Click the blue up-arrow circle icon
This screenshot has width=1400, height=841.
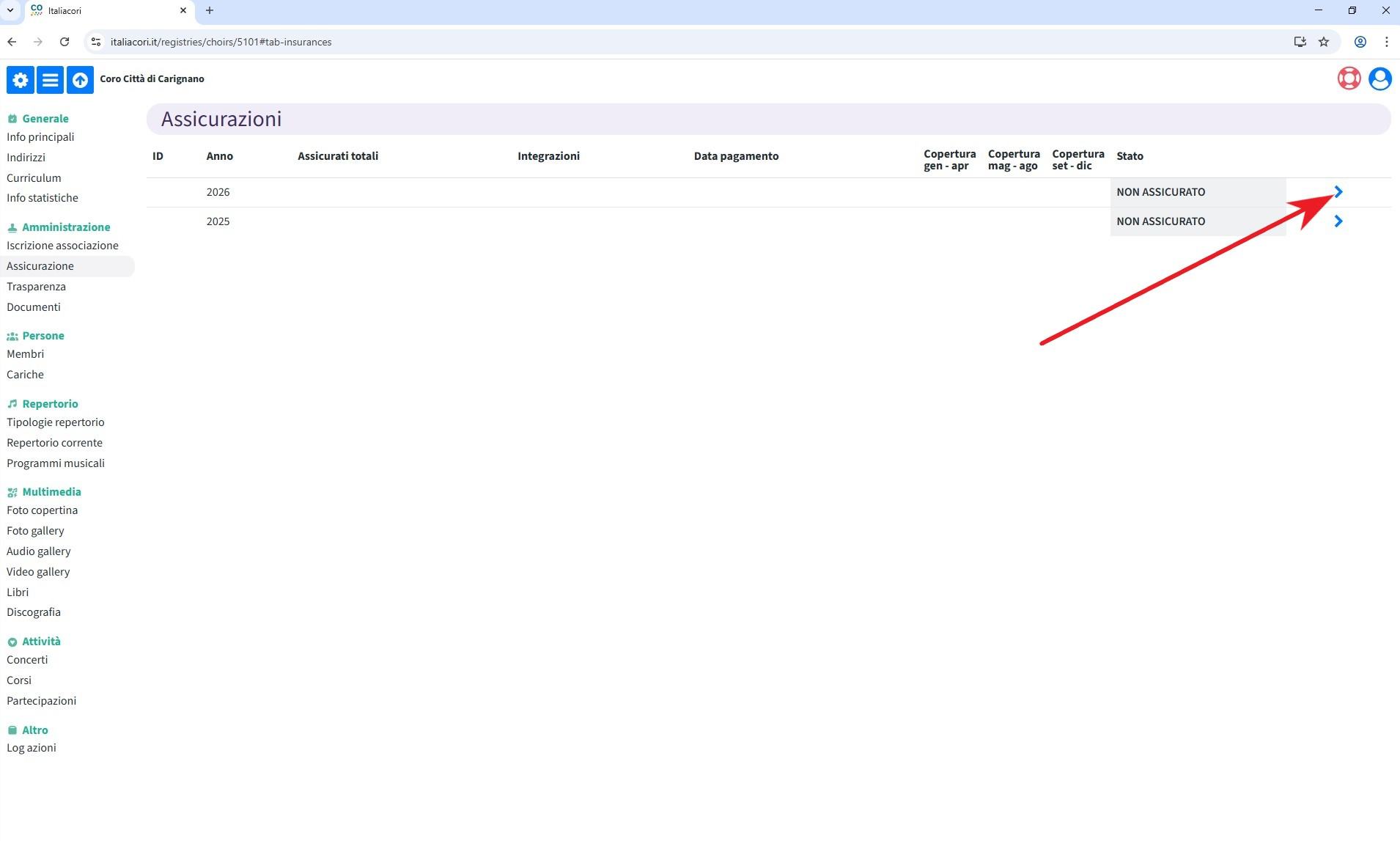pyautogui.click(x=80, y=80)
